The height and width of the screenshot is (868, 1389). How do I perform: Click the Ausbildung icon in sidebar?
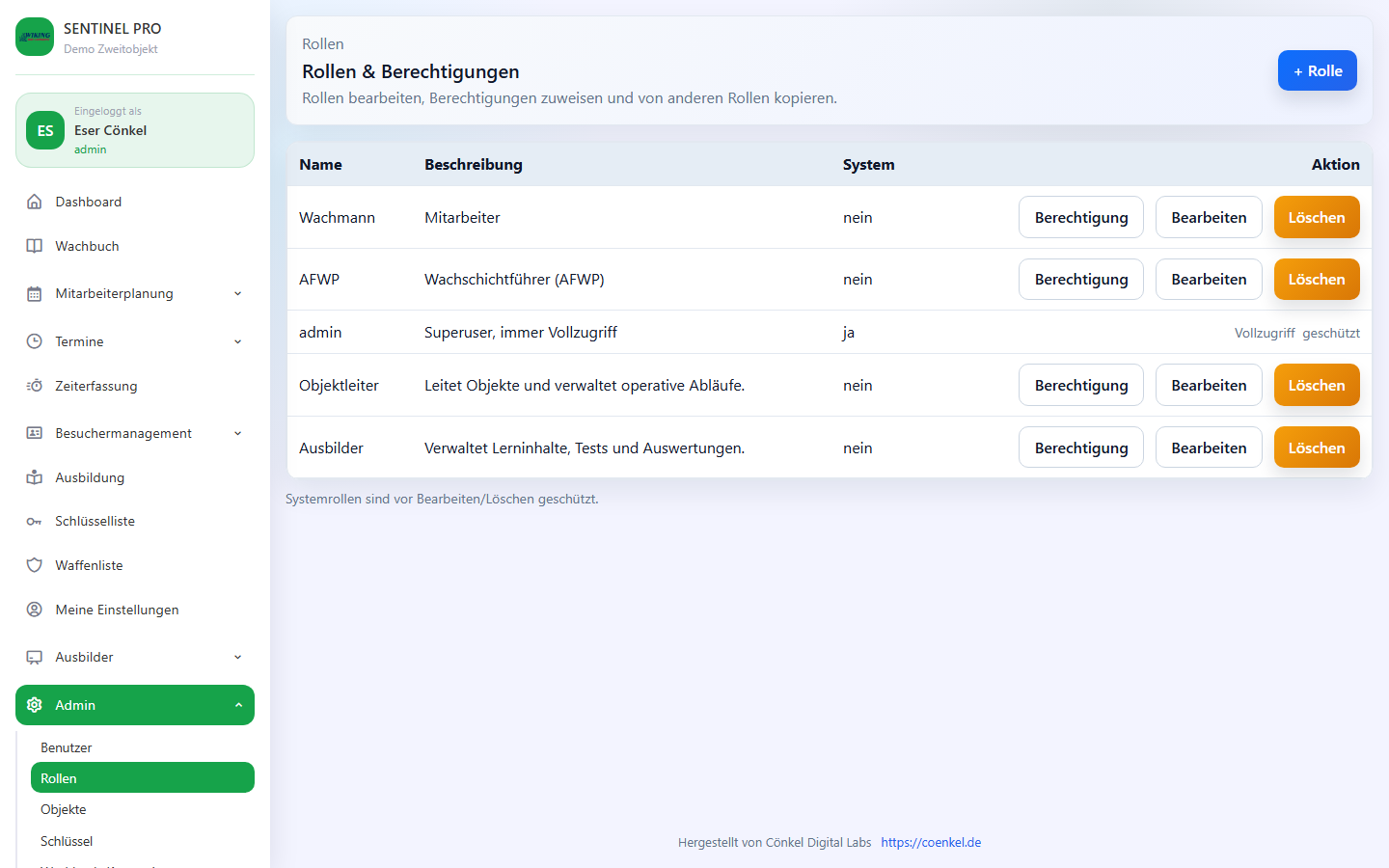[x=35, y=477]
